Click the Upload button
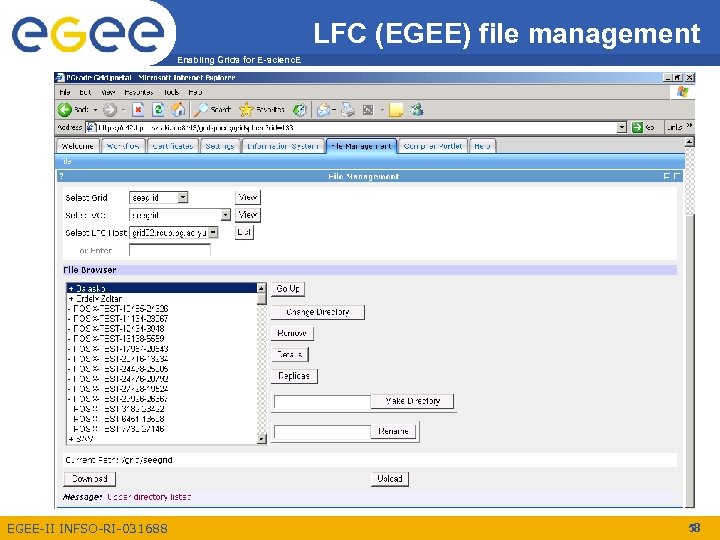 (x=390, y=479)
